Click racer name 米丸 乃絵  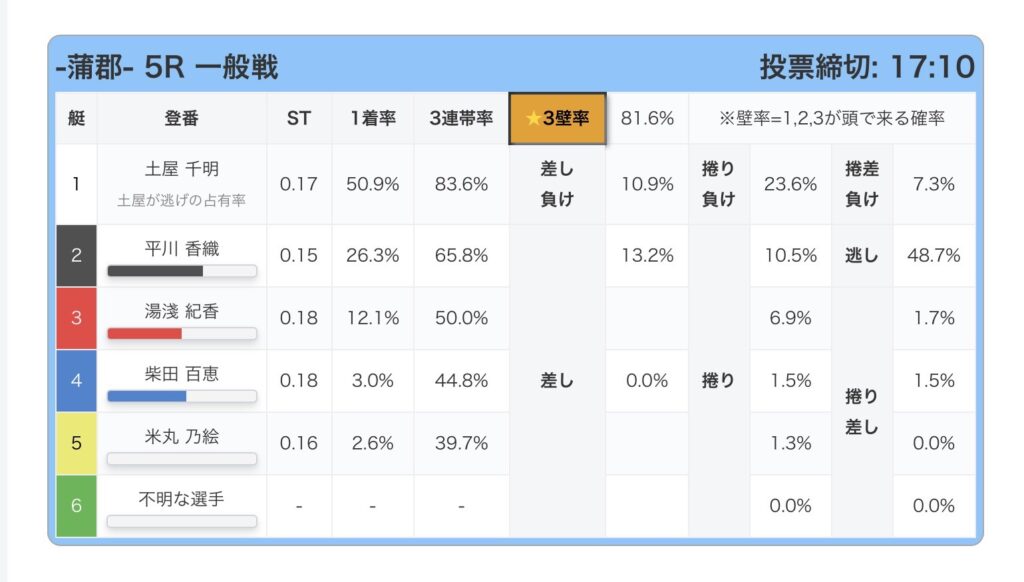click(181, 435)
